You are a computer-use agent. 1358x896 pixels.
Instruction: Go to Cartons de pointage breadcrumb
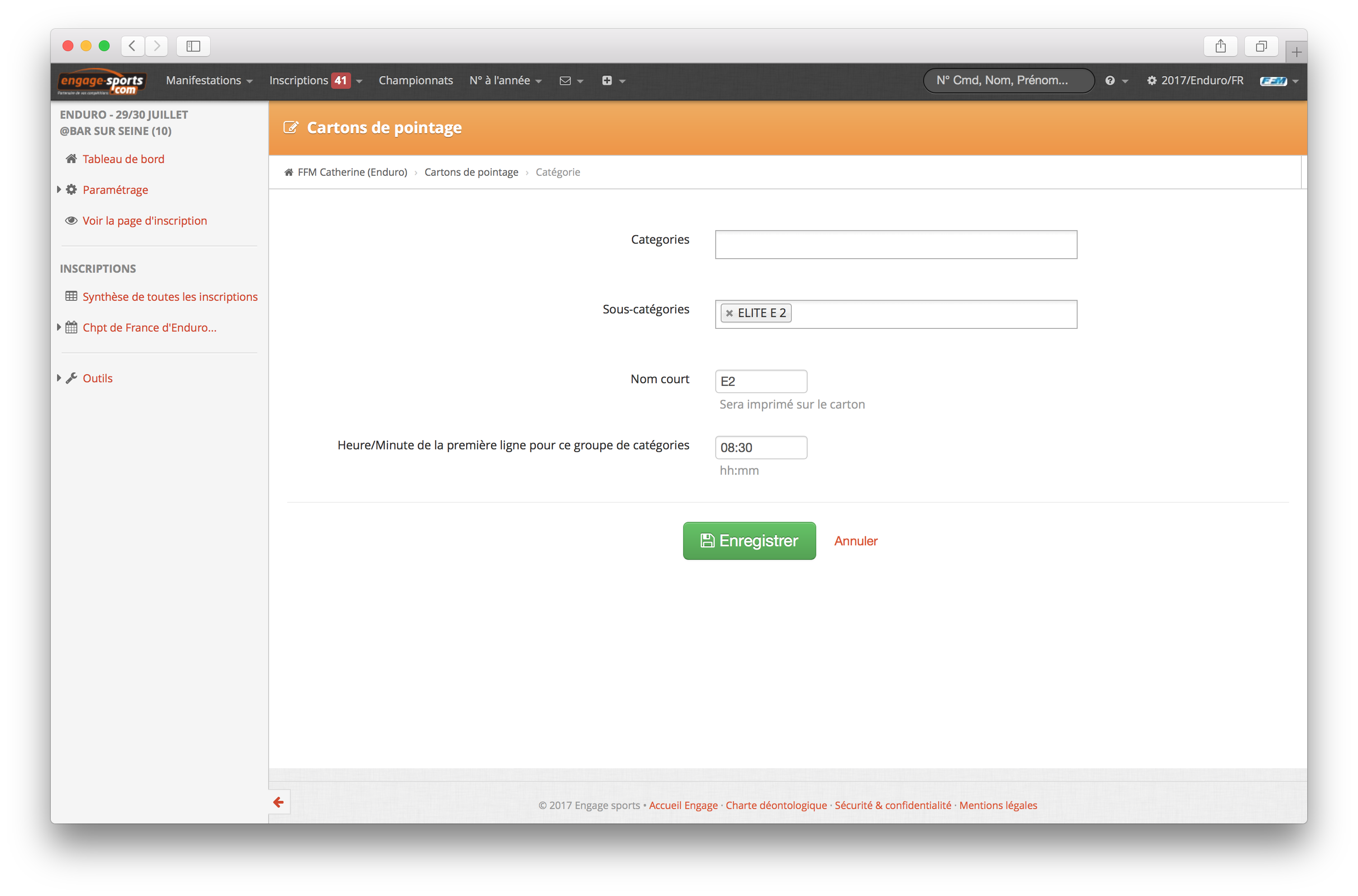(x=472, y=172)
